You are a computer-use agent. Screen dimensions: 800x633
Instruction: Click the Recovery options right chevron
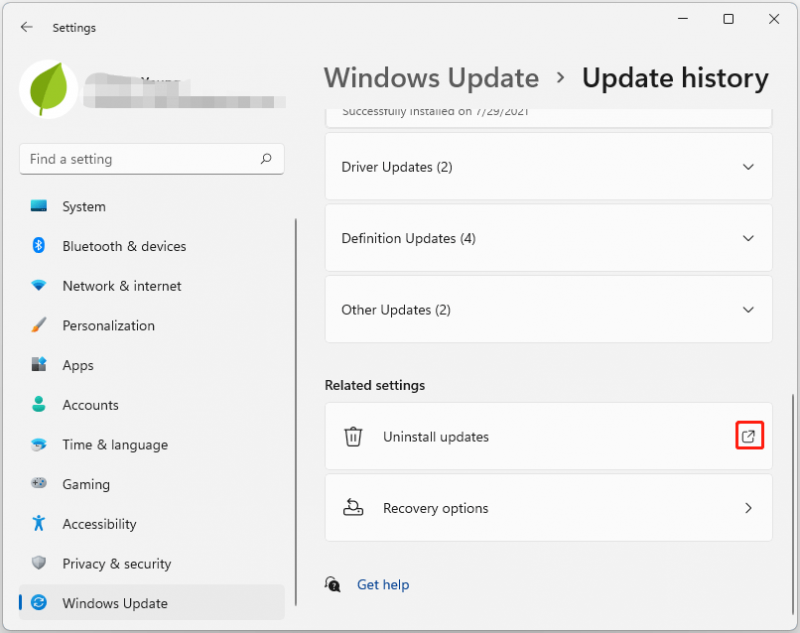[748, 508]
